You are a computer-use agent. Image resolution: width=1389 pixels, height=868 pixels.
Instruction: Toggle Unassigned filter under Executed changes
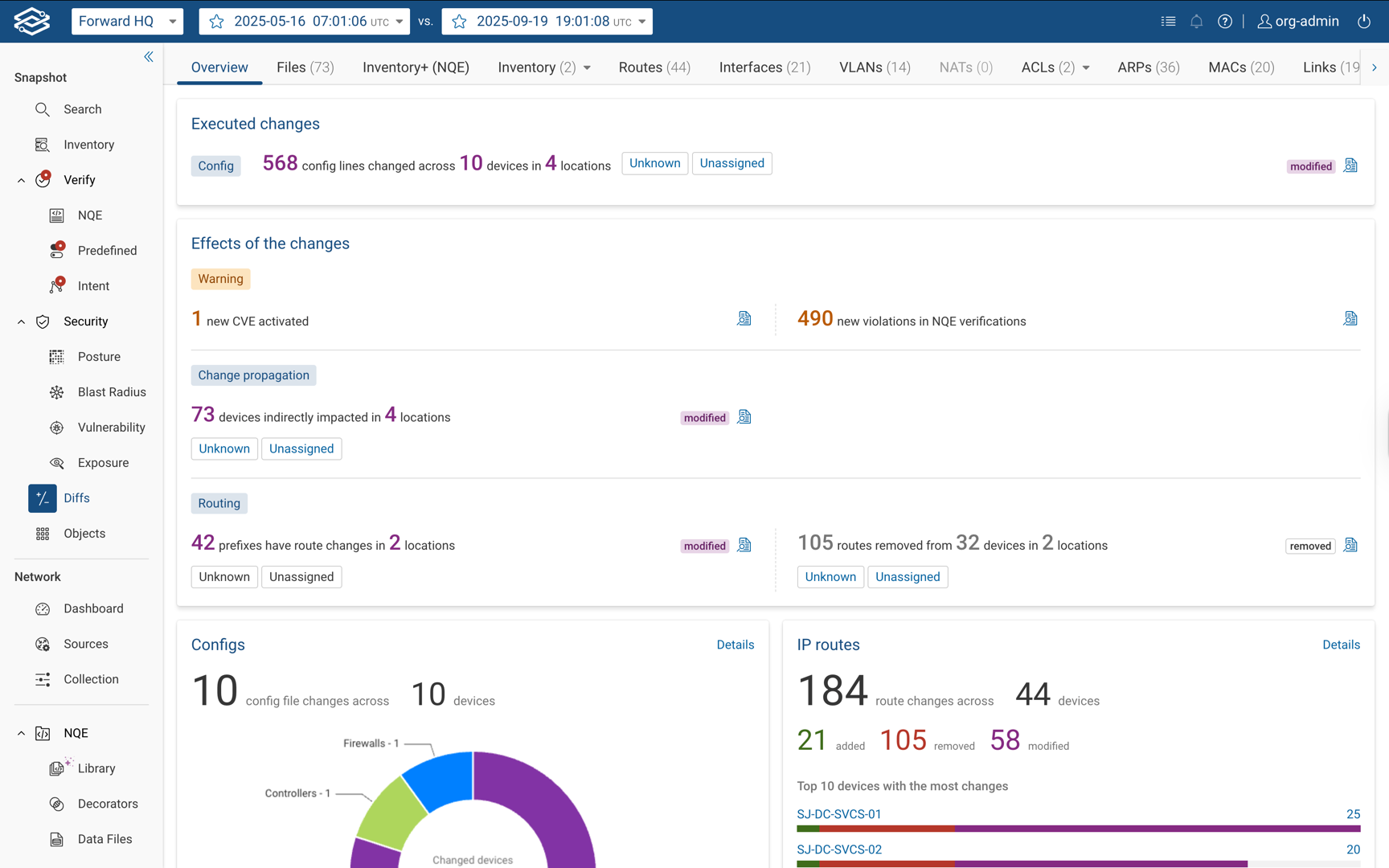[x=731, y=163]
